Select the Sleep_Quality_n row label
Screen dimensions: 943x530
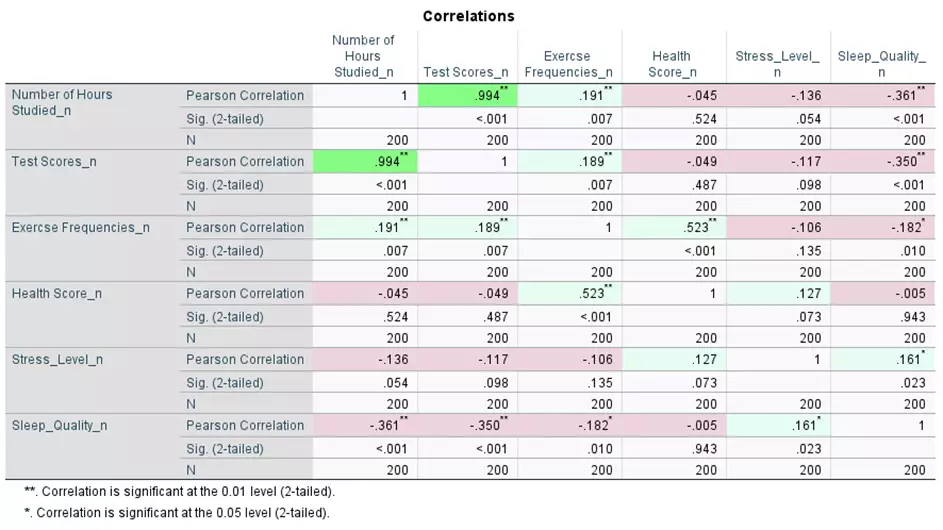pyautogui.click(x=58, y=425)
